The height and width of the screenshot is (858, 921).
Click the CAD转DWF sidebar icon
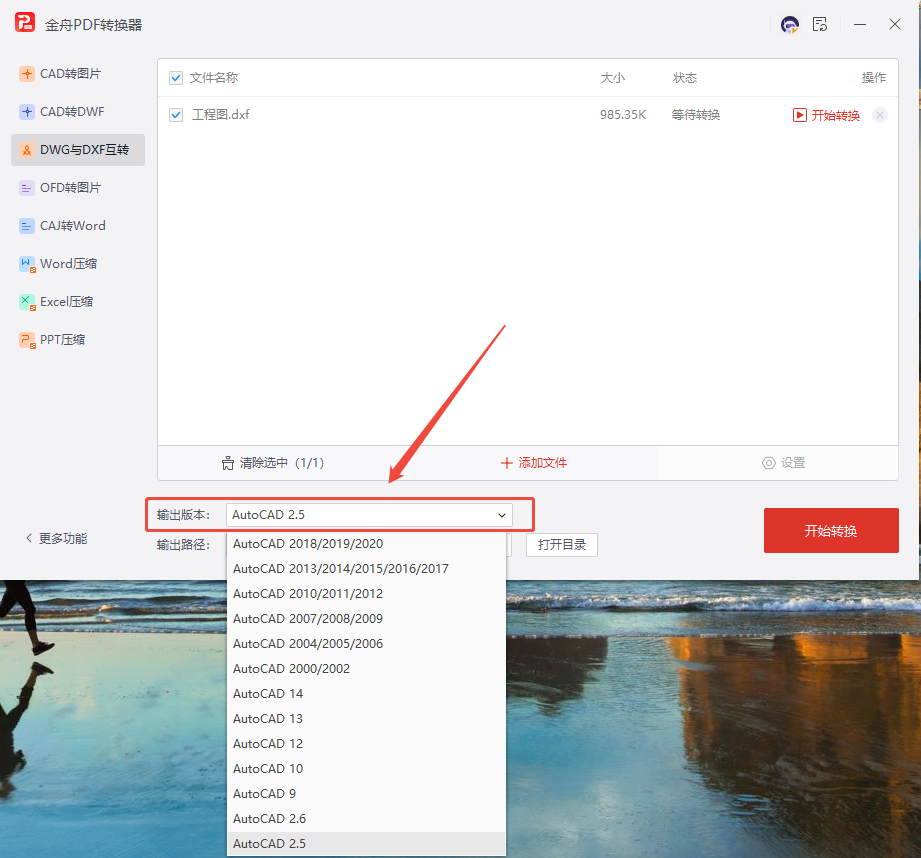26,112
